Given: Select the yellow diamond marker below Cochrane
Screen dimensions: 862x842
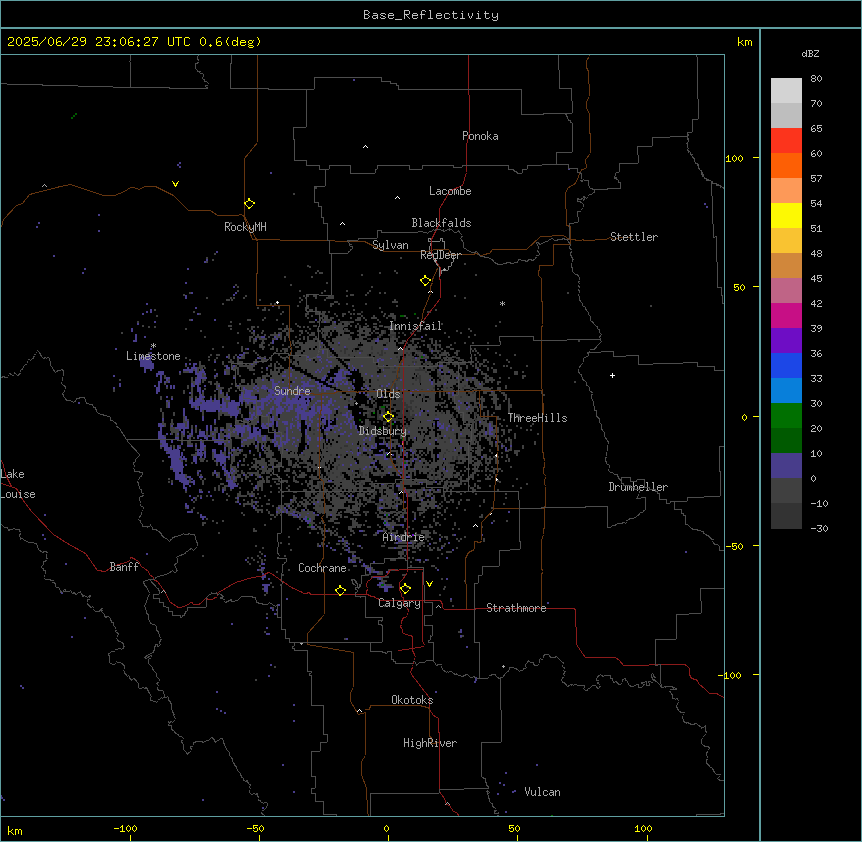Looking at the screenshot, I should pos(340,590).
